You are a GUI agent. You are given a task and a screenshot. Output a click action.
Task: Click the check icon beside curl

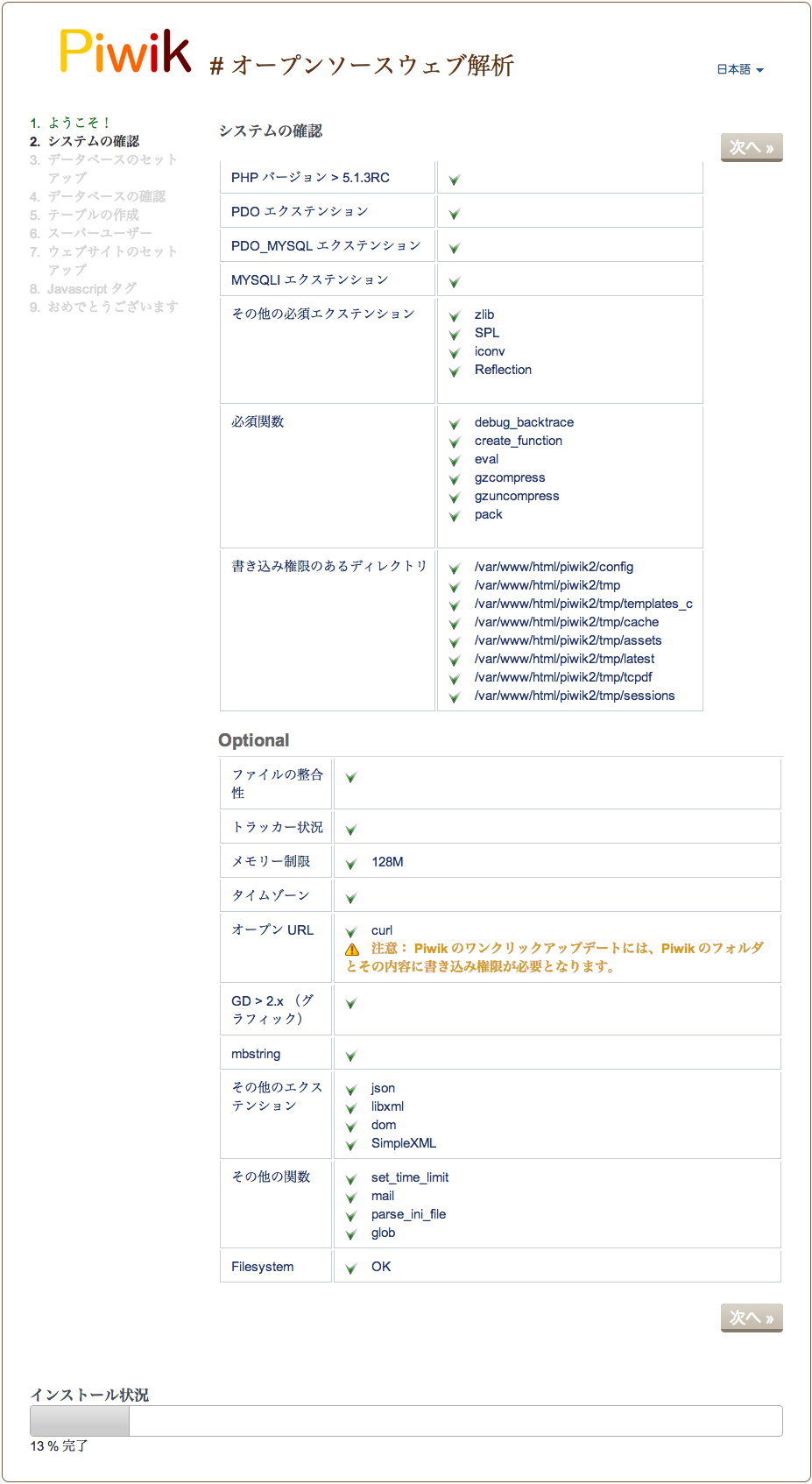[351, 932]
